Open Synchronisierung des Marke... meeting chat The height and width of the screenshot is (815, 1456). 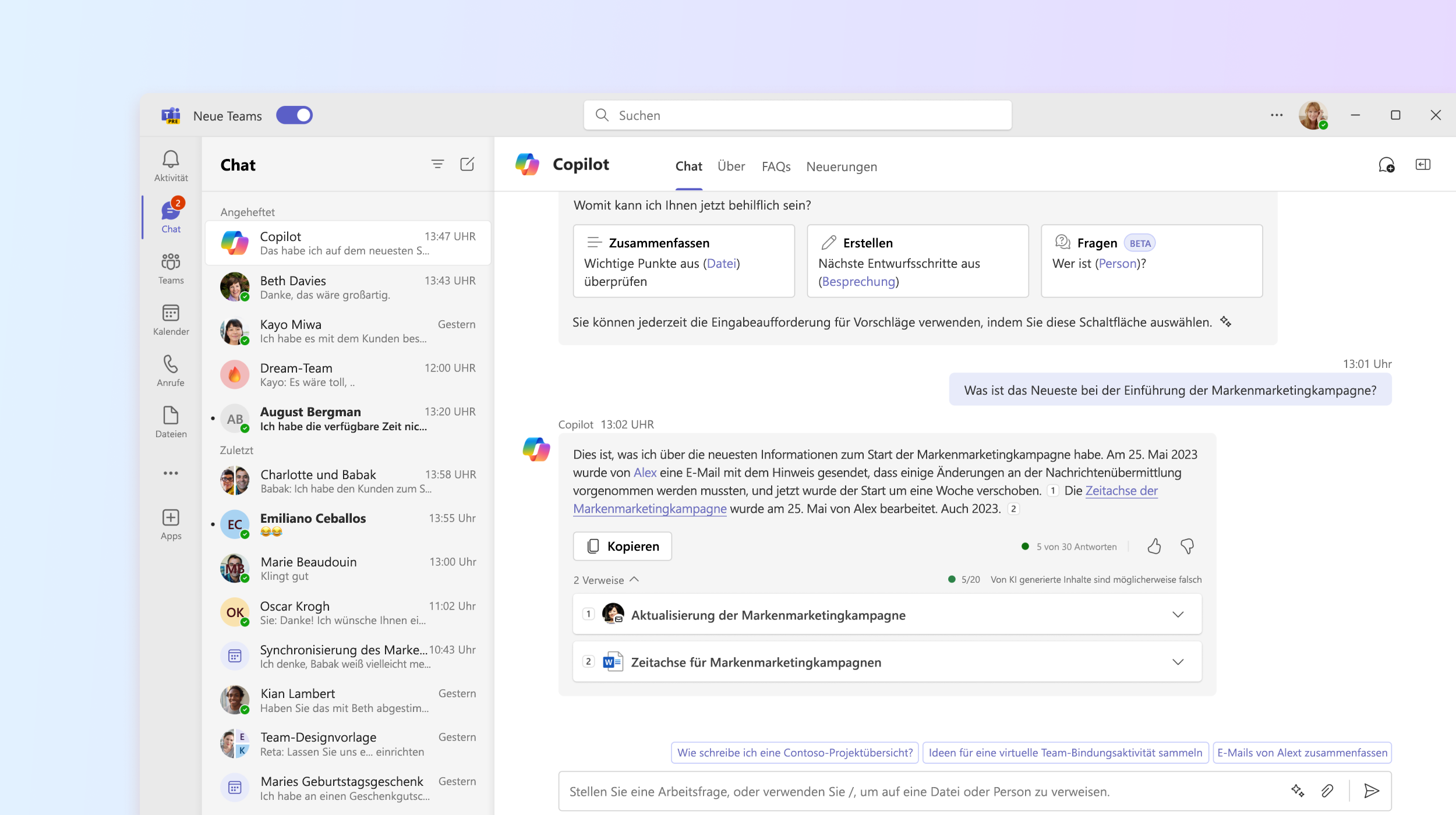pyautogui.click(x=348, y=656)
